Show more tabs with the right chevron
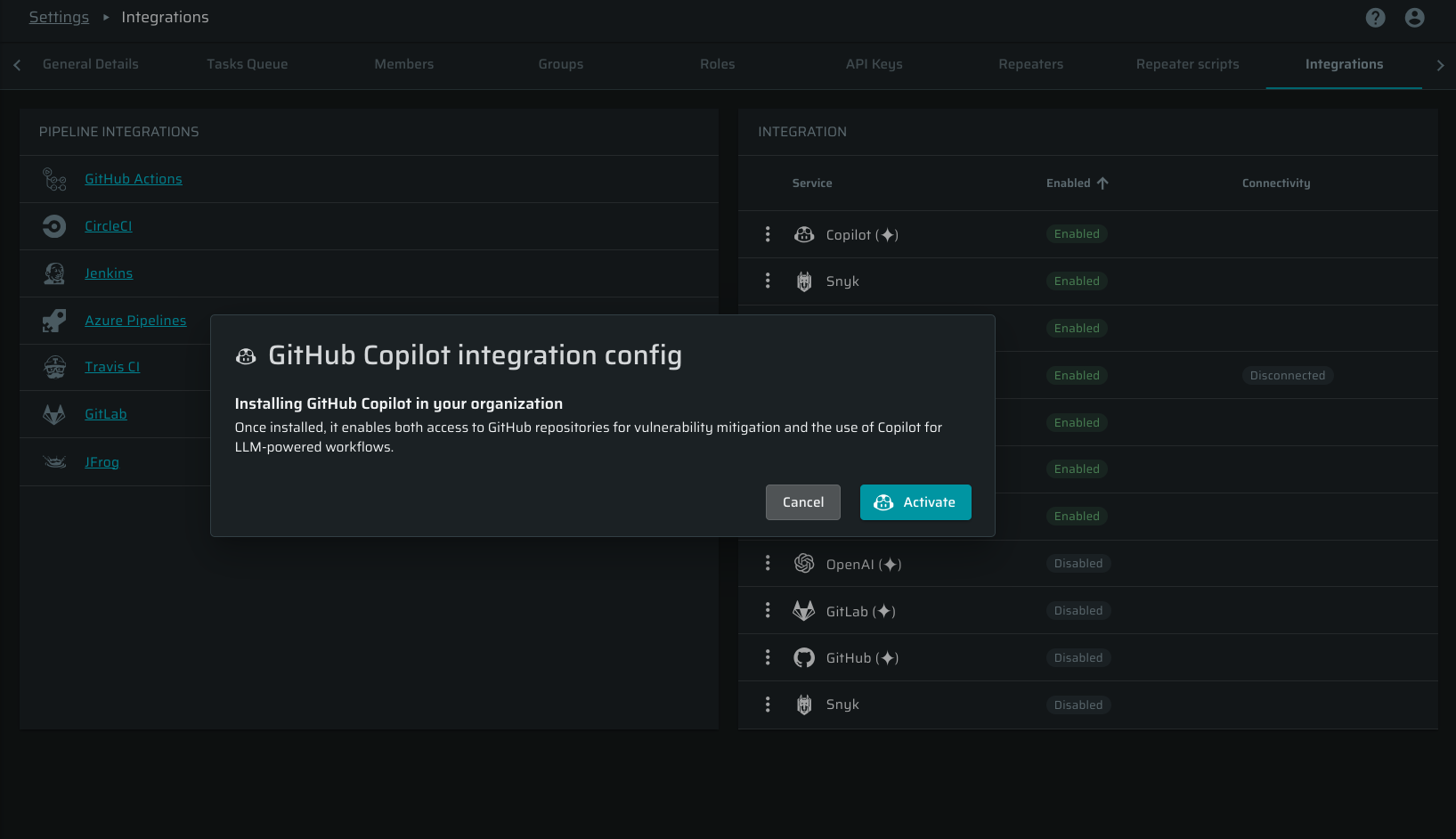Image resolution: width=1456 pixels, height=839 pixels. (1441, 65)
